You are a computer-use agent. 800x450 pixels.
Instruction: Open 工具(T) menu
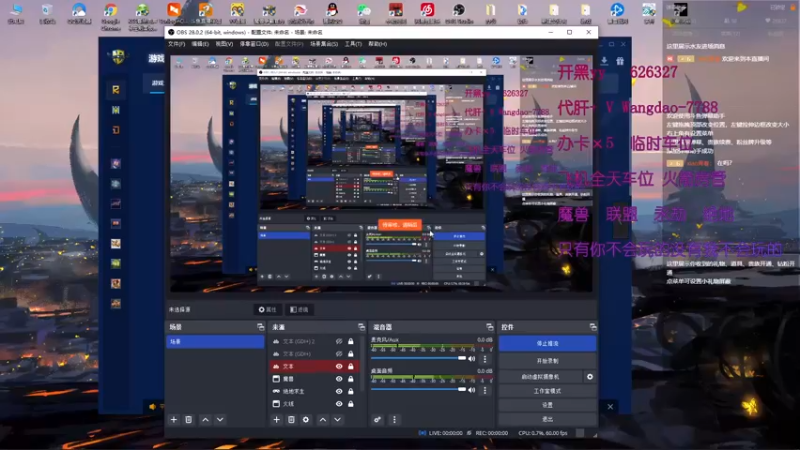point(353,44)
